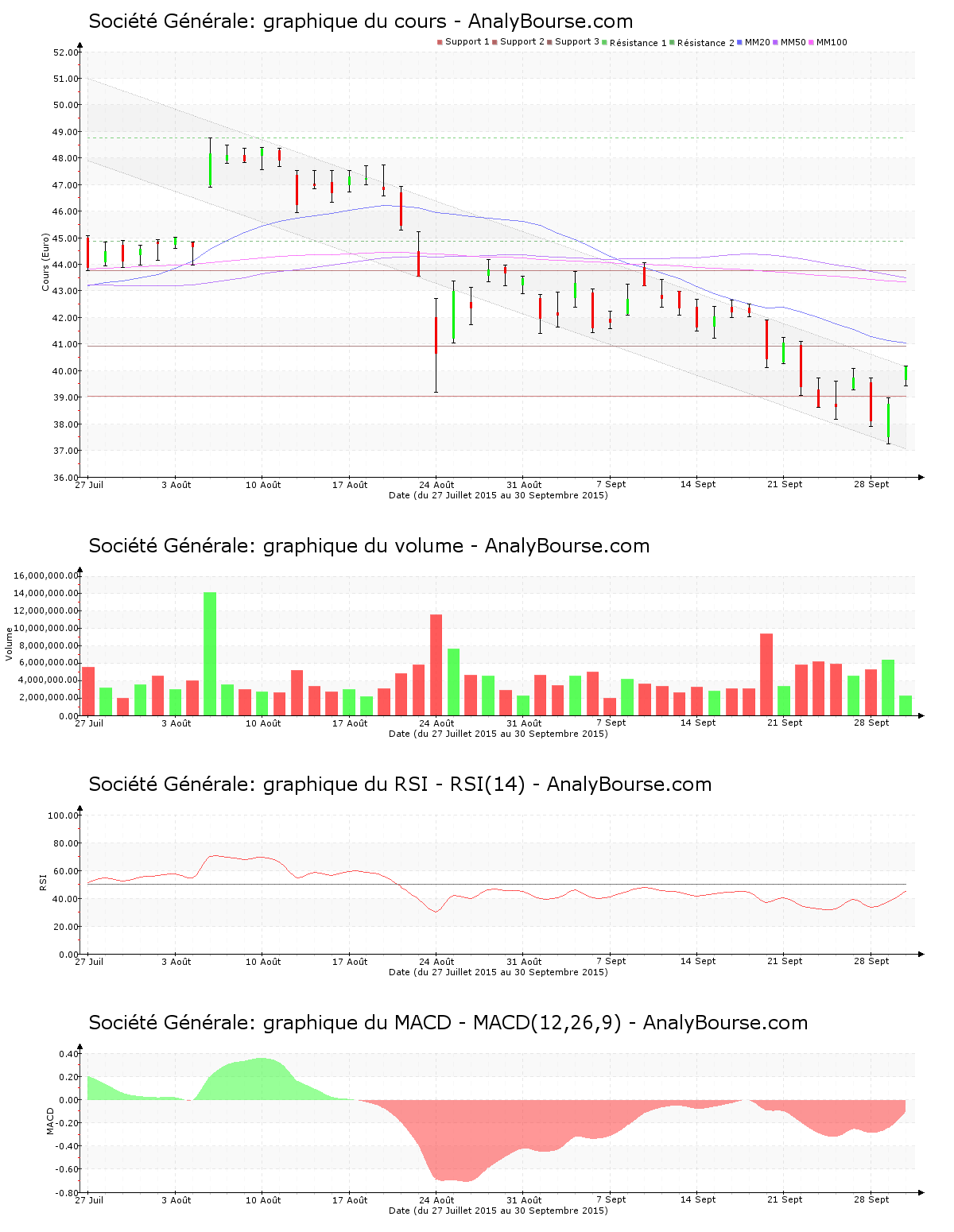Click '10 Août' date under RSI chart
Image resolution: width=954 pixels, height=1232 pixels.
[263, 962]
